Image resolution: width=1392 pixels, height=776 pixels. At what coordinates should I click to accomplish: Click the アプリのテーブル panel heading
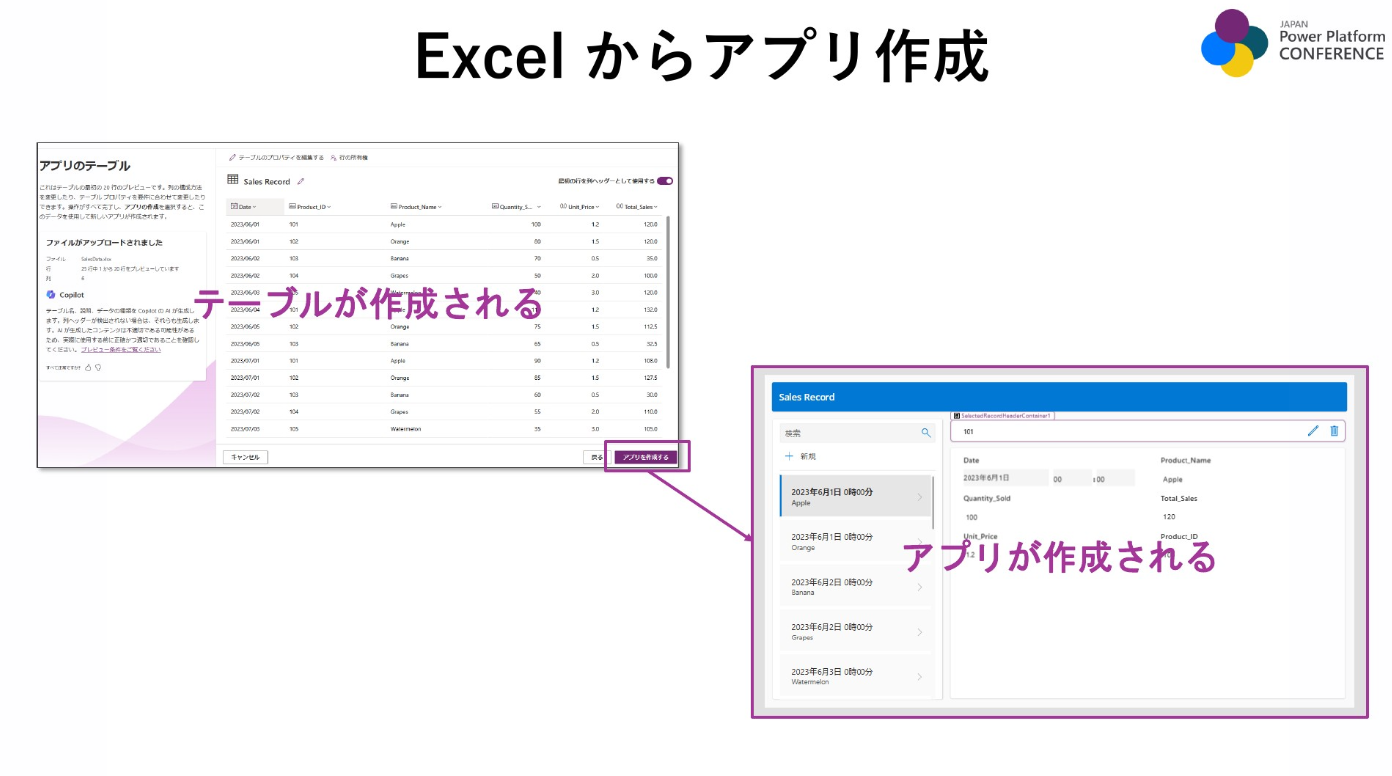(x=84, y=165)
